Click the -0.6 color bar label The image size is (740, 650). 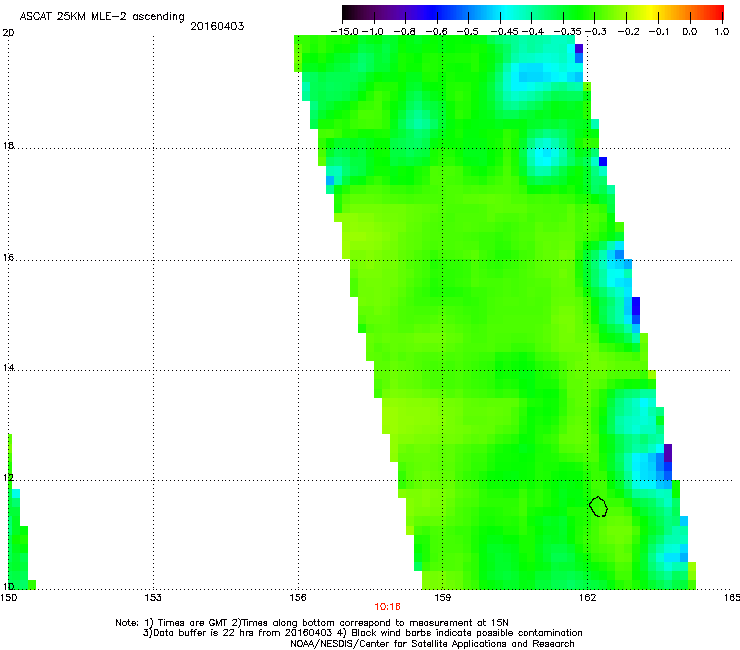click(437, 32)
